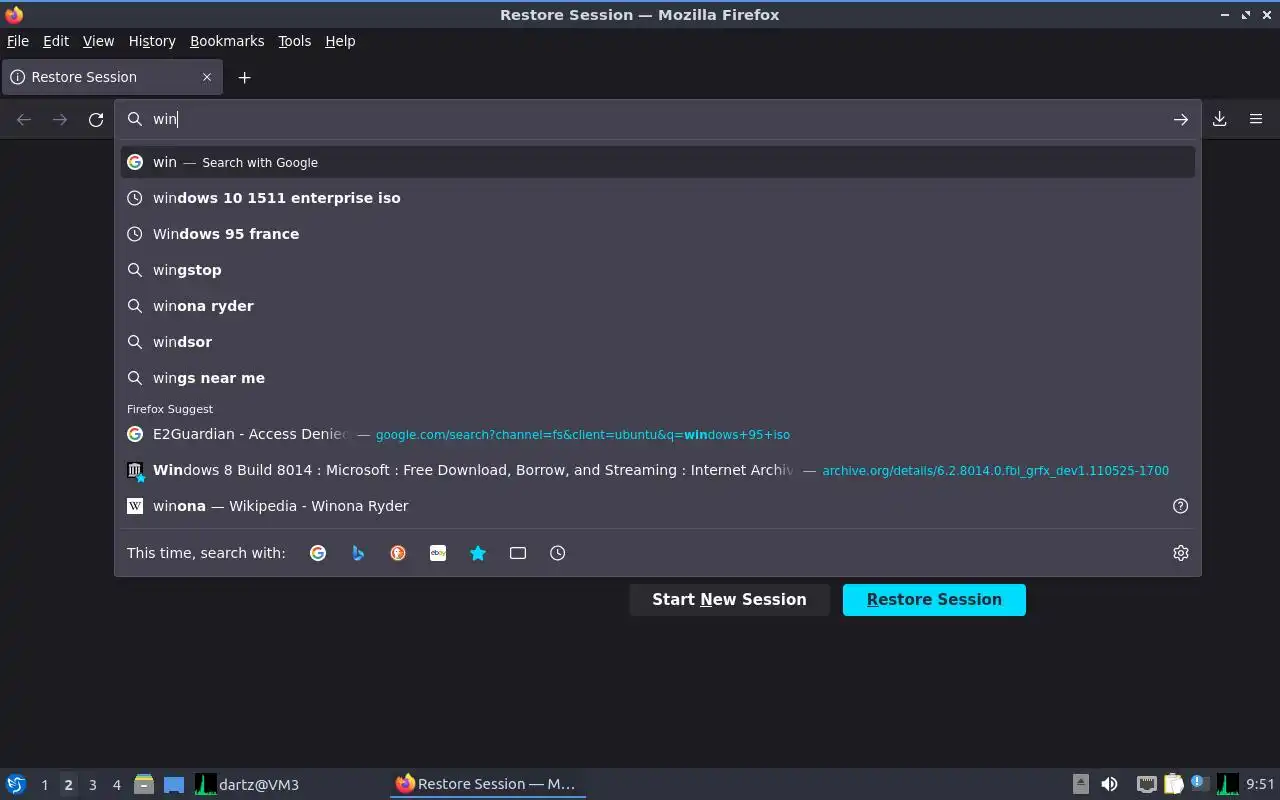1280x800 pixels.
Task: Open the Firefox hamburger application menu
Action: 1256,119
